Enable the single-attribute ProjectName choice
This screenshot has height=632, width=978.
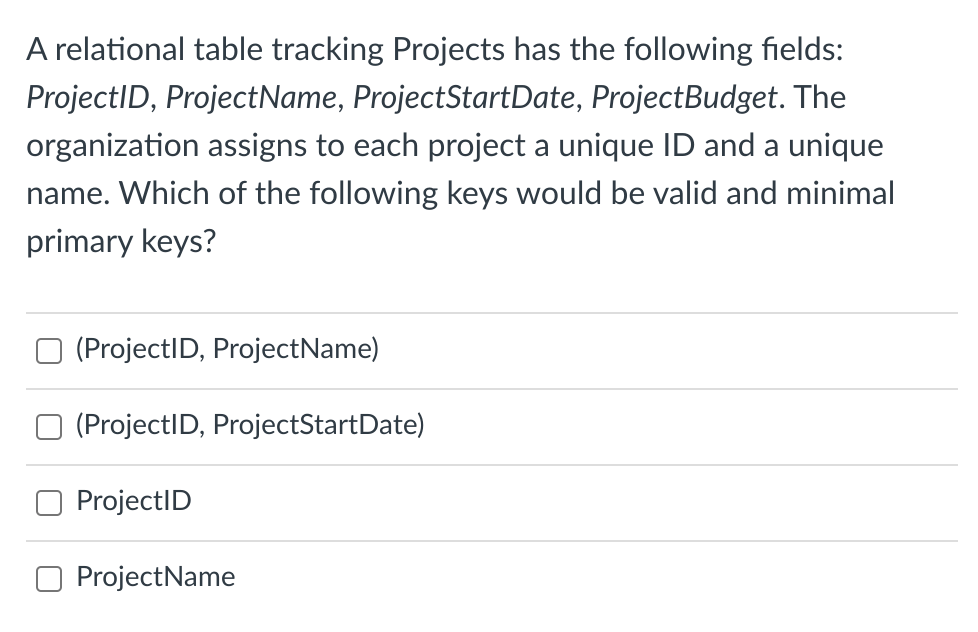49,578
